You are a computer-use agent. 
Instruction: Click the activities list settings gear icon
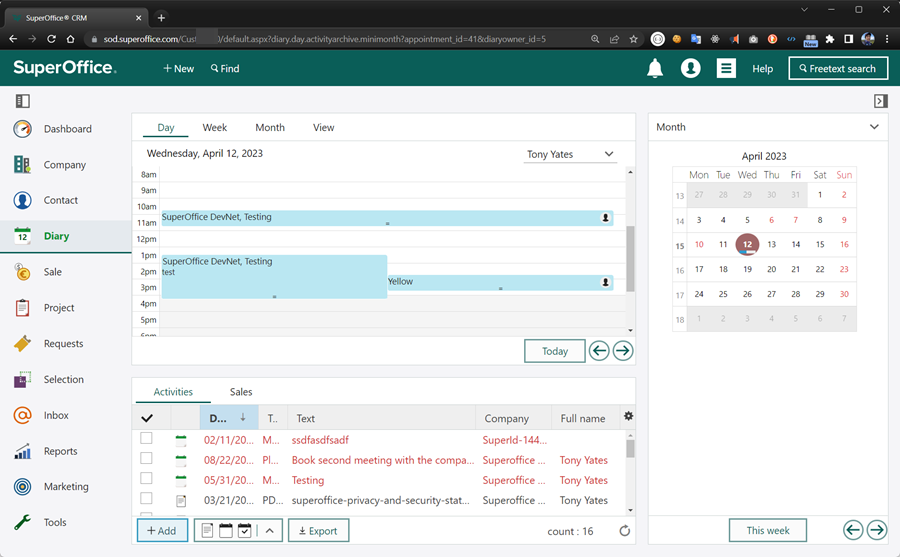point(628,417)
